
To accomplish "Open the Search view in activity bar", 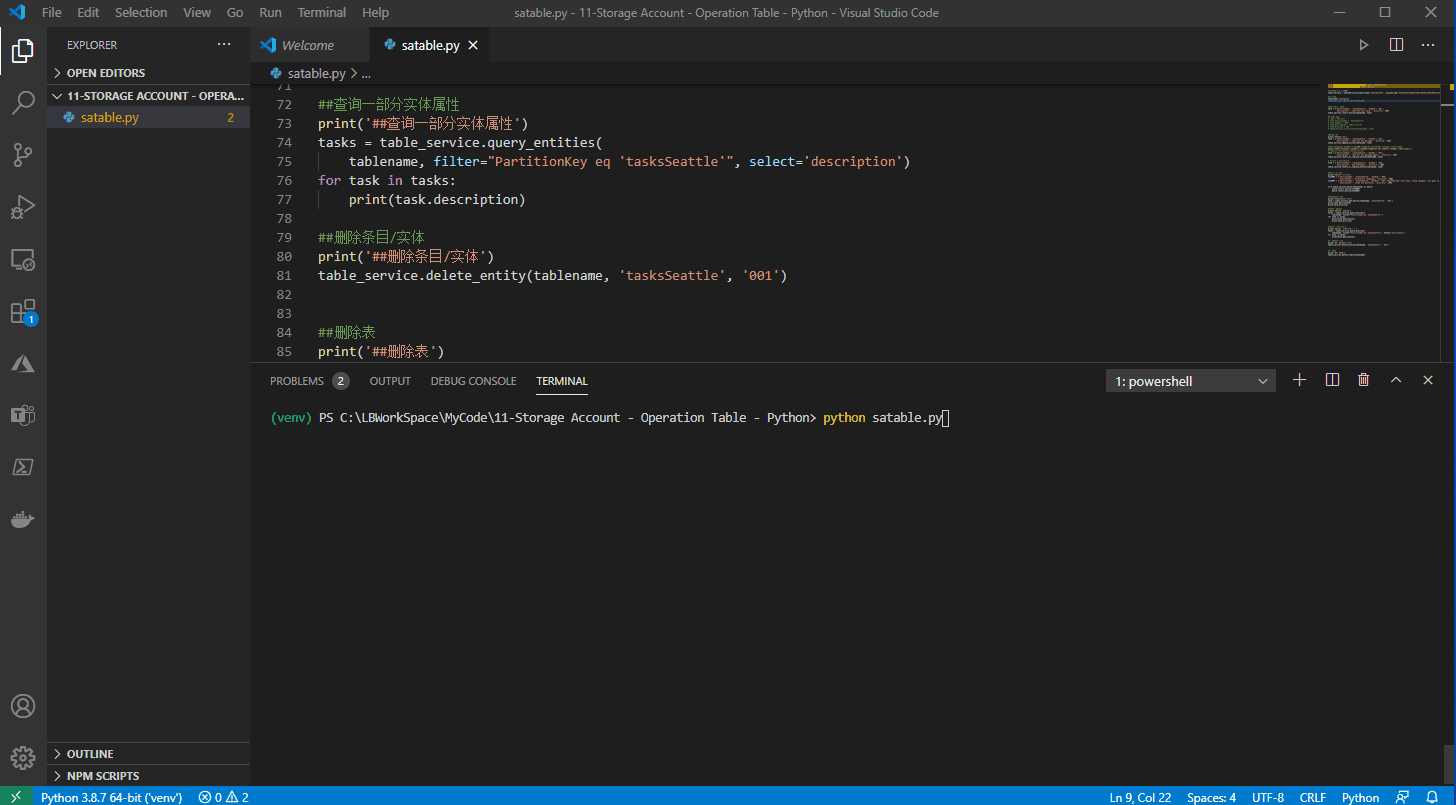I will coord(23,102).
